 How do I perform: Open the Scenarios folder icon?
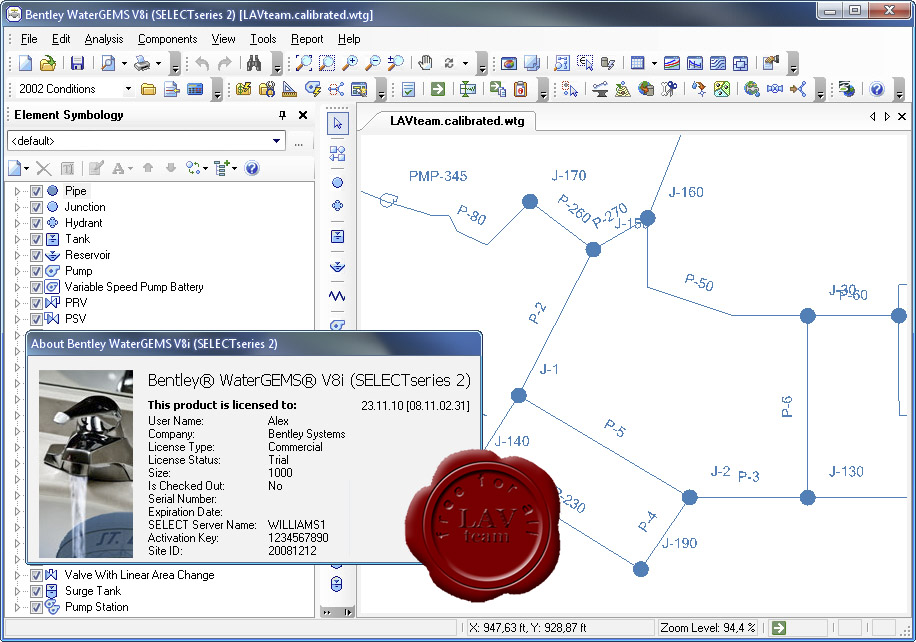click(148, 89)
